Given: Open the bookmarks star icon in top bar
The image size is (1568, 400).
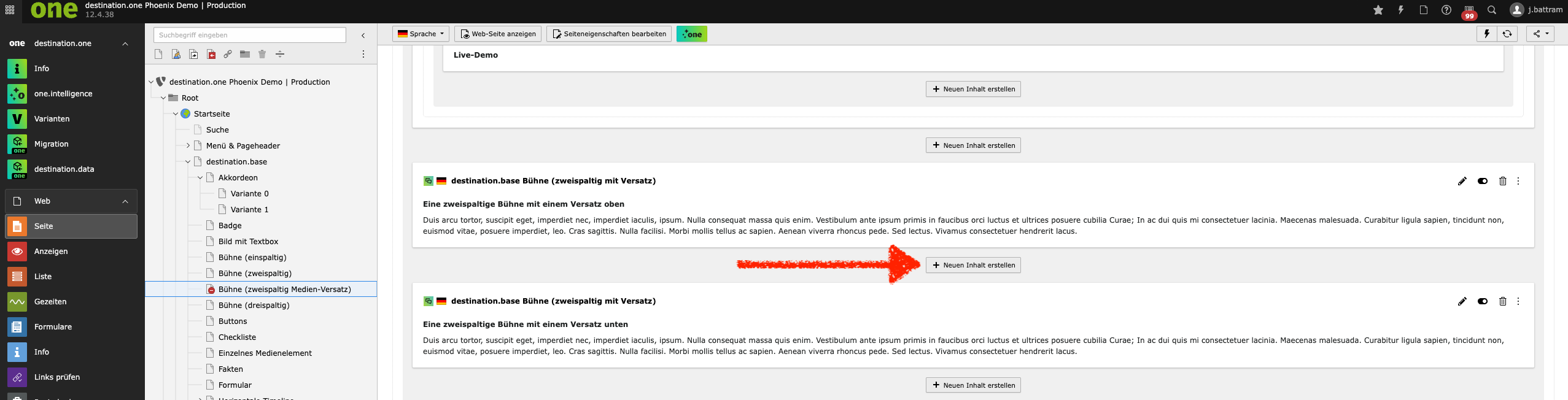Looking at the screenshot, I should pos(1378,10).
